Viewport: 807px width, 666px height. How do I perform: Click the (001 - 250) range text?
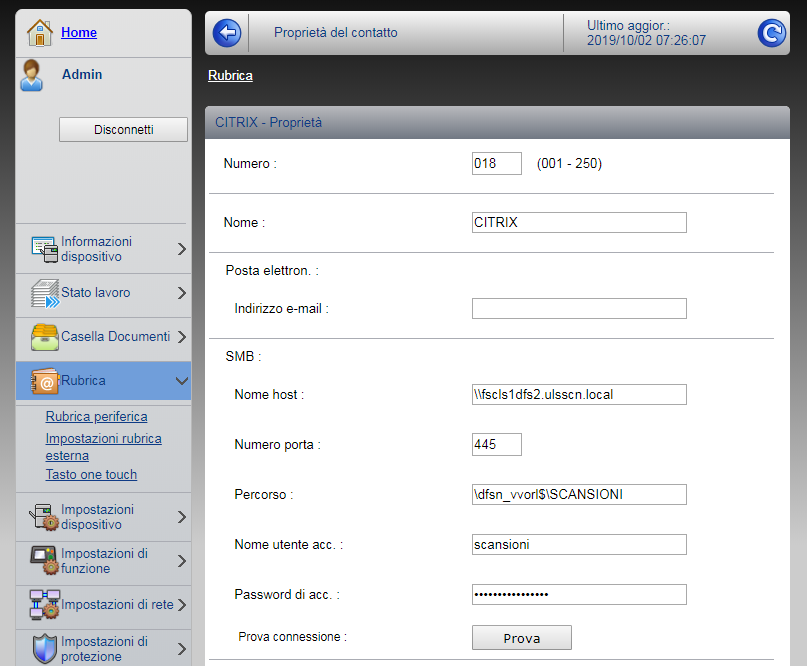[569, 164]
